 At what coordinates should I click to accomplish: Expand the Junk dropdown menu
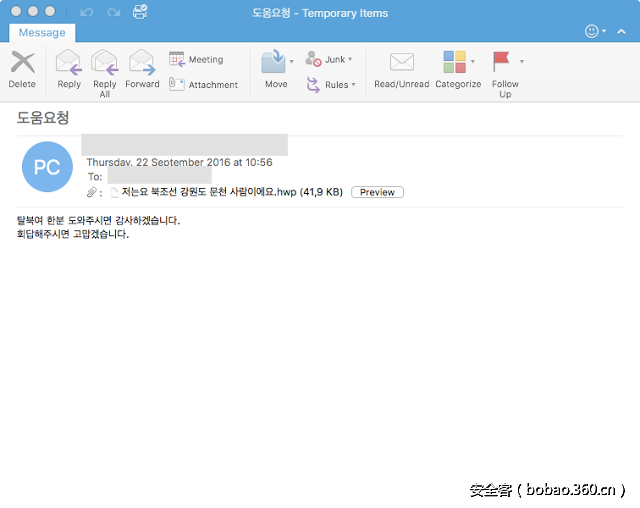click(350, 60)
